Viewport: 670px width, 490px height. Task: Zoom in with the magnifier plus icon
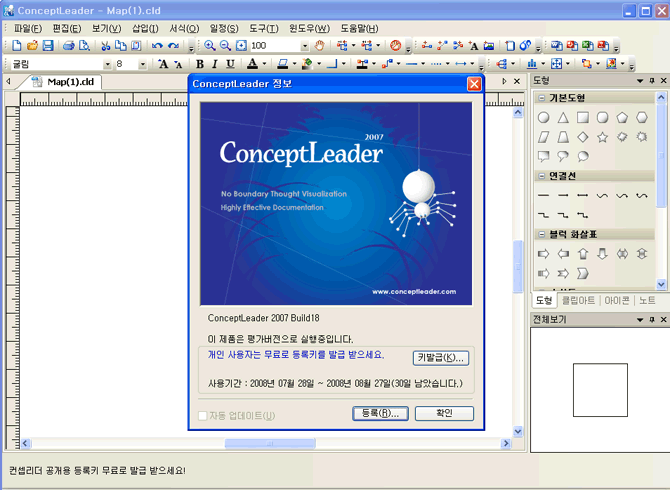tap(209, 45)
